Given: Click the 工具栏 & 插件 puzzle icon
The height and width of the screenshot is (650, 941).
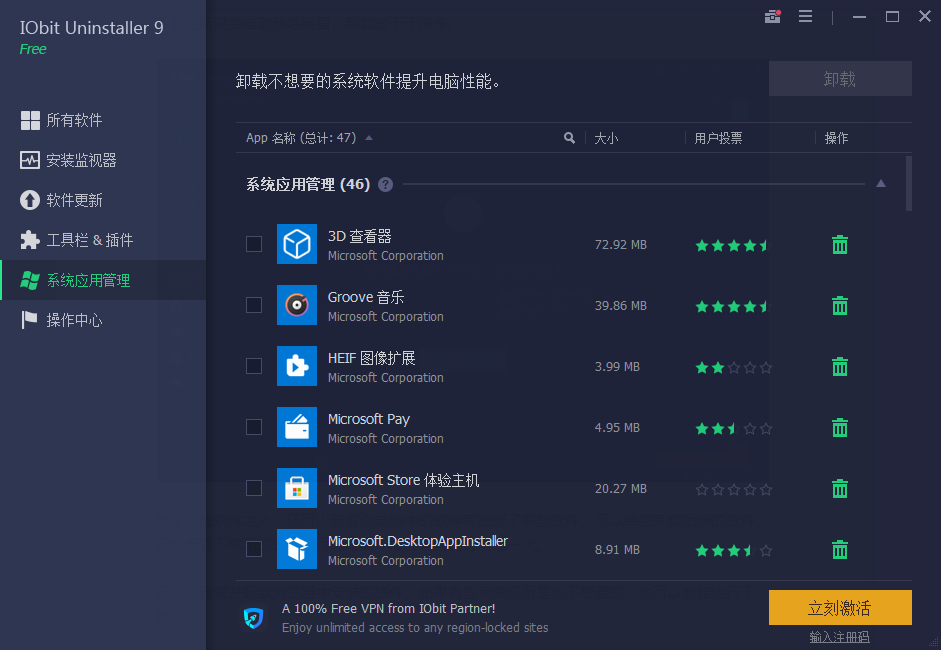Looking at the screenshot, I should (30, 240).
